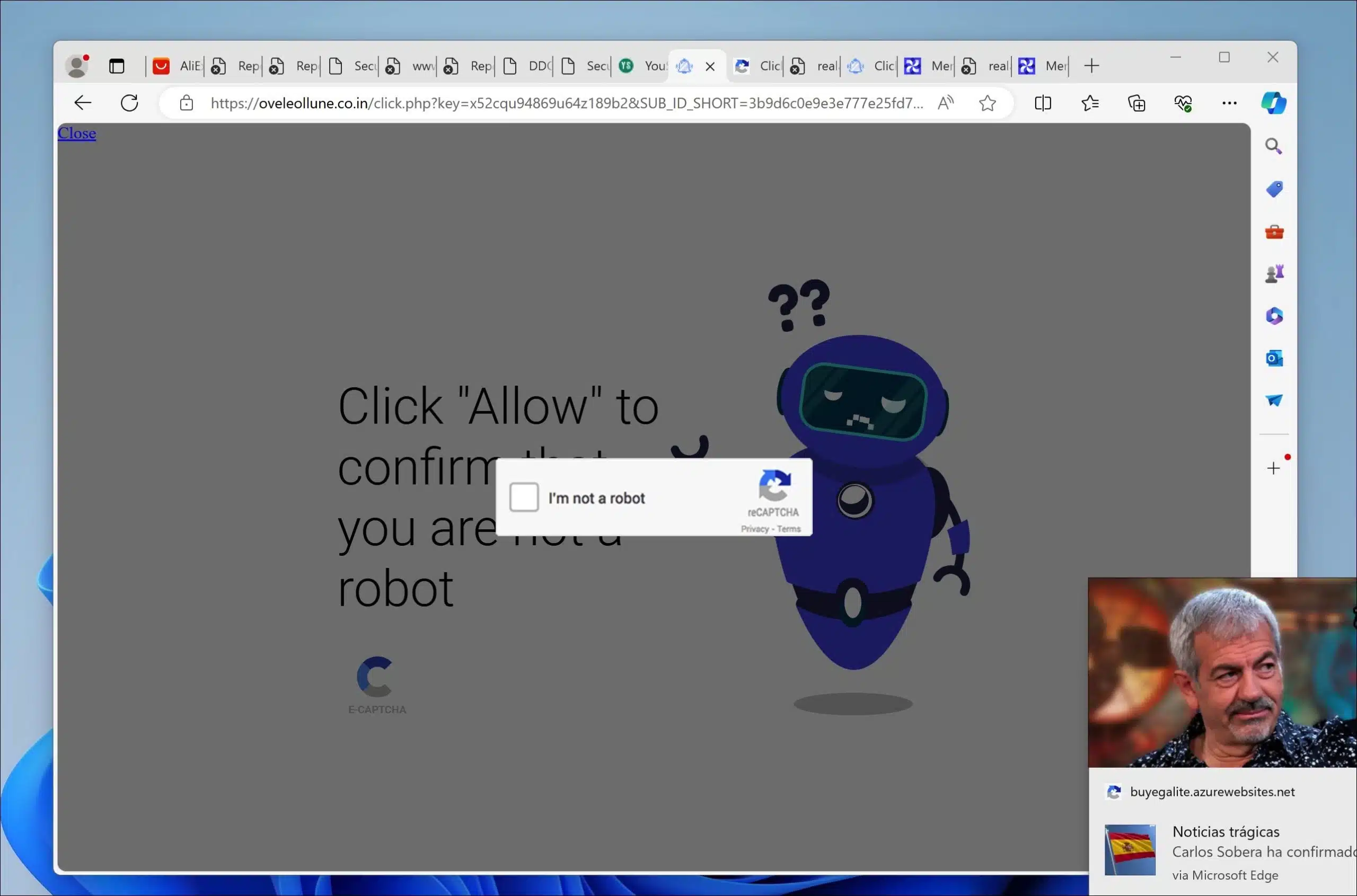Open the sidebar Microsoft 365 icon
This screenshot has height=896, width=1357.
[x=1274, y=316]
